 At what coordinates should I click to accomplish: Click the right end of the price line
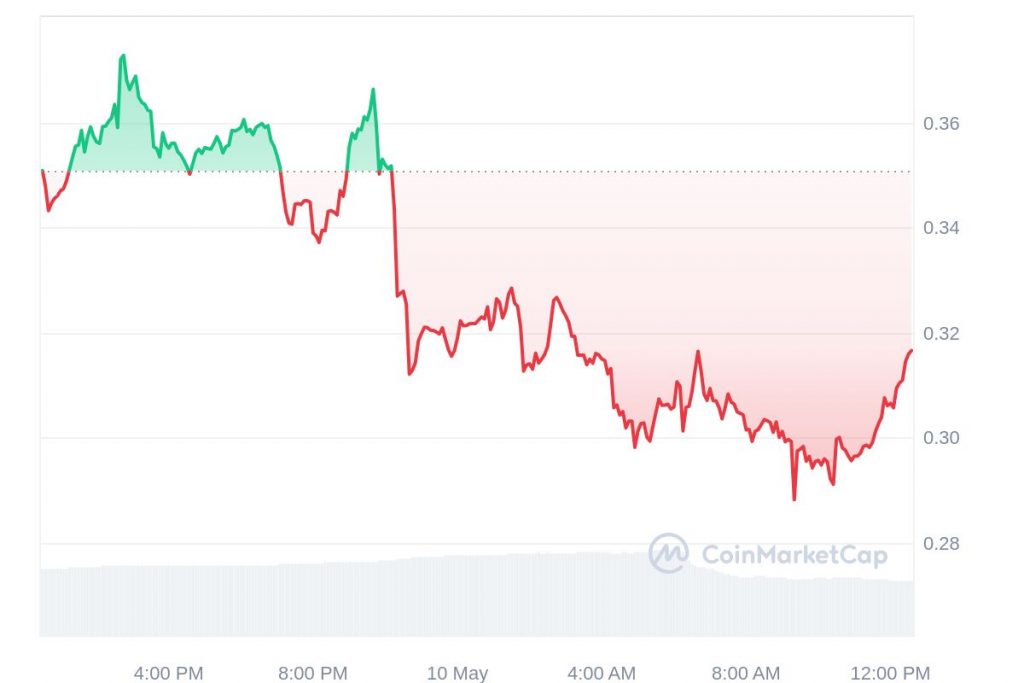911,350
